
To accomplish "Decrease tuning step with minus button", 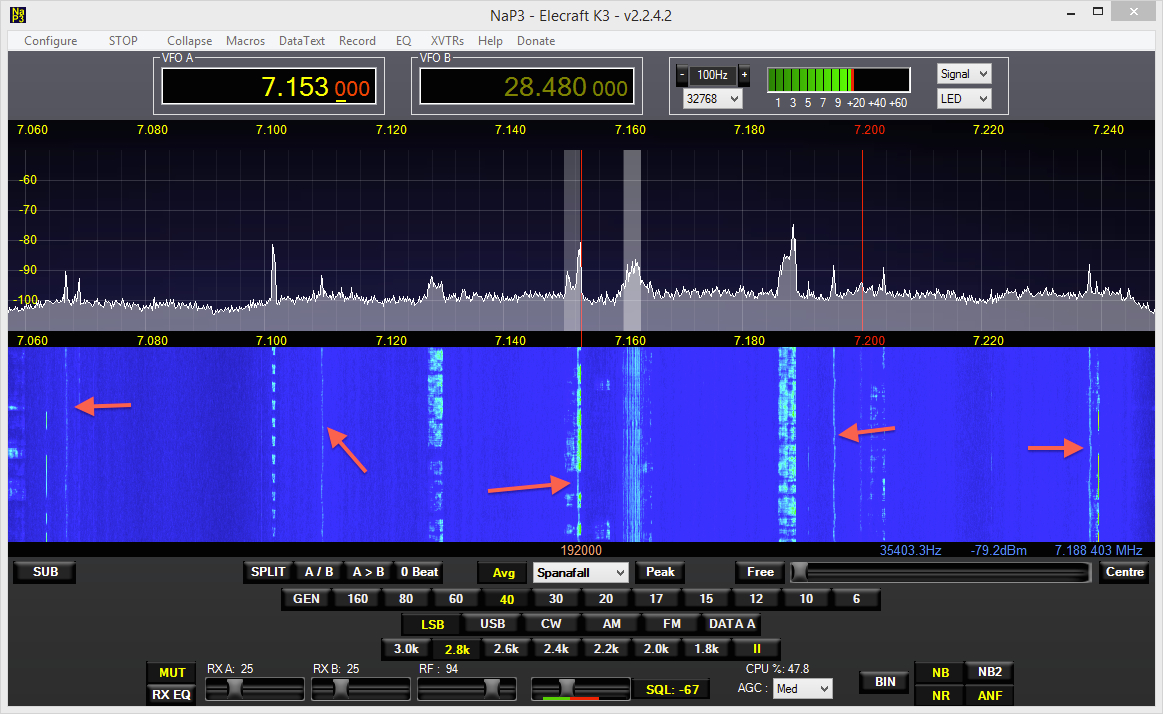I will pos(682,75).
